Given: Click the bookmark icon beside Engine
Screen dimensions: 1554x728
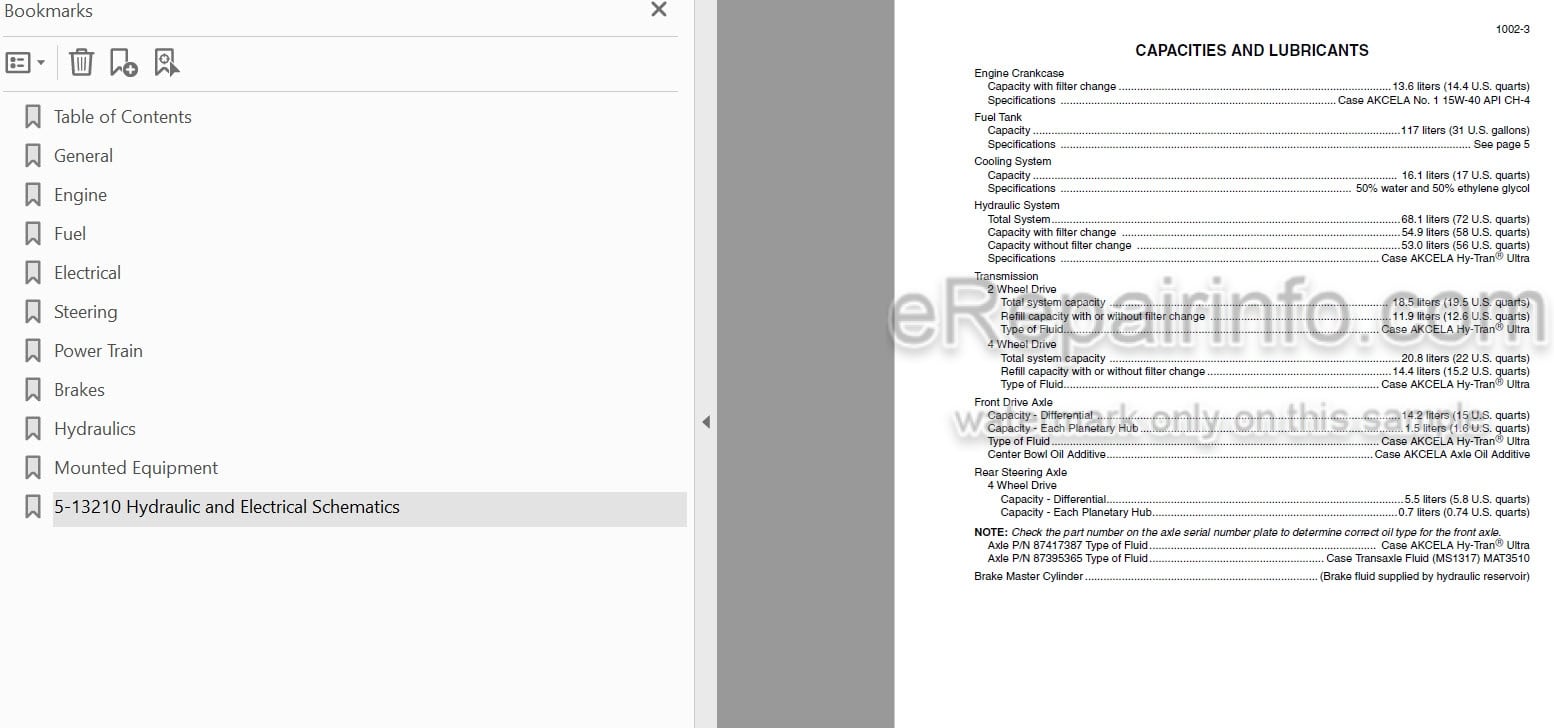Looking at the screenshot, I should [x=32, y=195].
